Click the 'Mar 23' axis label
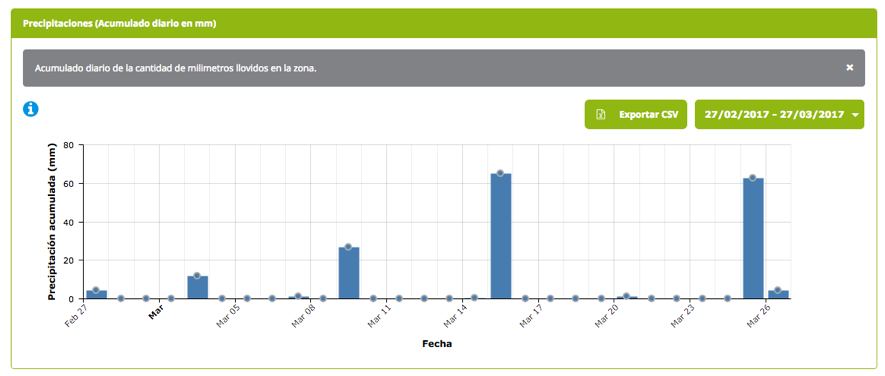 (682, 316)
